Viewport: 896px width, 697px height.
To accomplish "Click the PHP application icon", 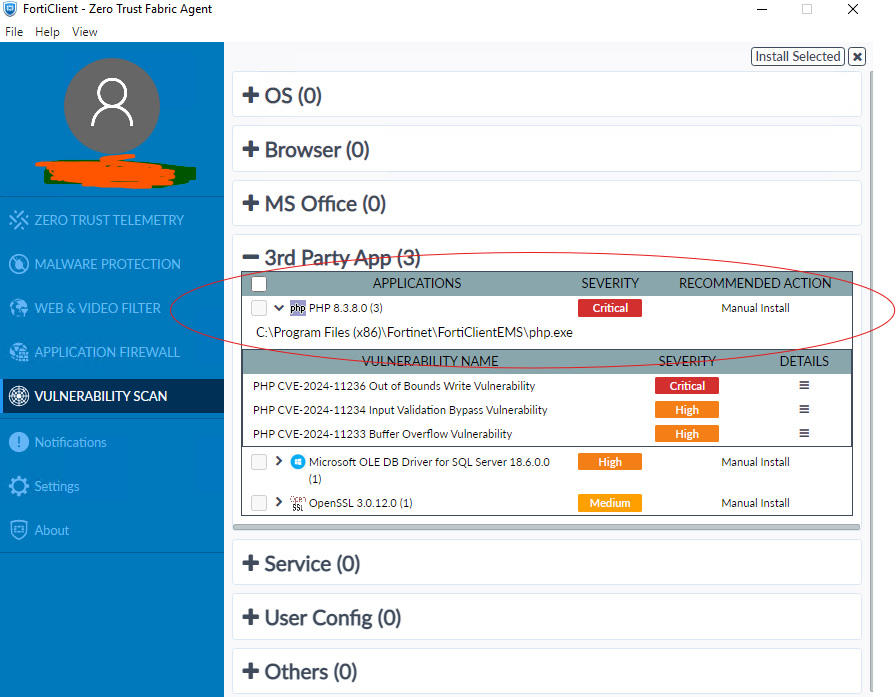I will (298, 308).
